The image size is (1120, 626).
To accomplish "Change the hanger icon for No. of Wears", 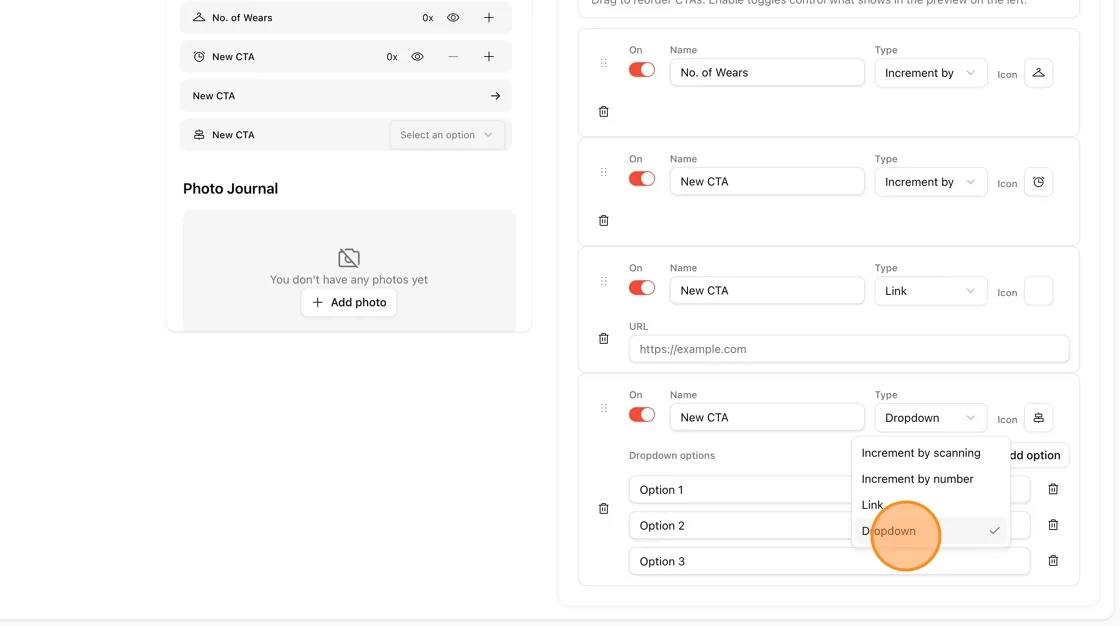I will pos(1038,73).
